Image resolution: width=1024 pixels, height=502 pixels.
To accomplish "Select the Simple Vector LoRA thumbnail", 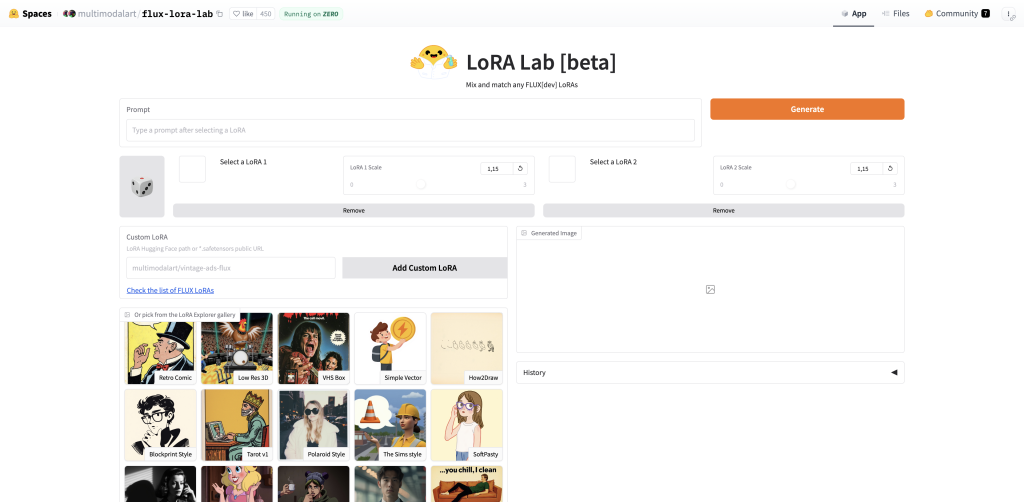I will click(x=390, y=348).
